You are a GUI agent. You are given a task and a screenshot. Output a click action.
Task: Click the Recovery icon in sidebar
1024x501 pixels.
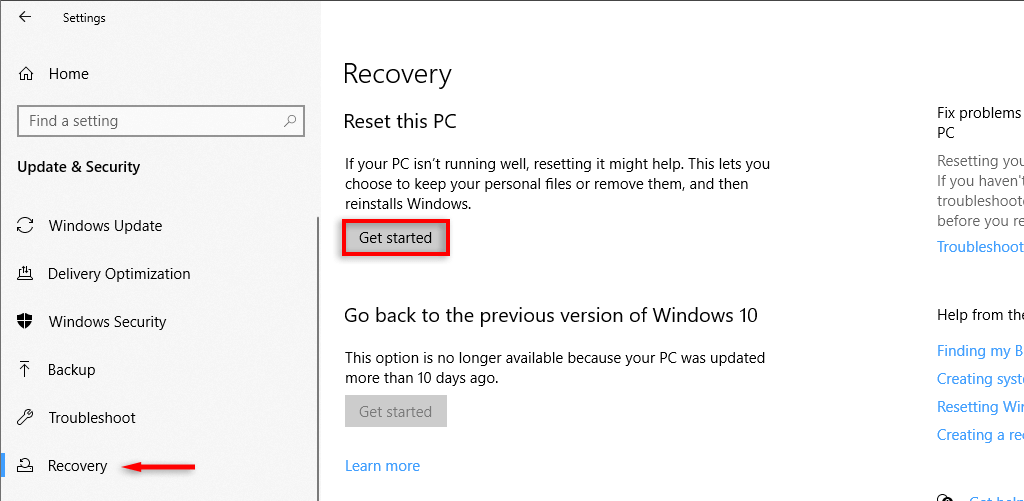coord(26,466)
